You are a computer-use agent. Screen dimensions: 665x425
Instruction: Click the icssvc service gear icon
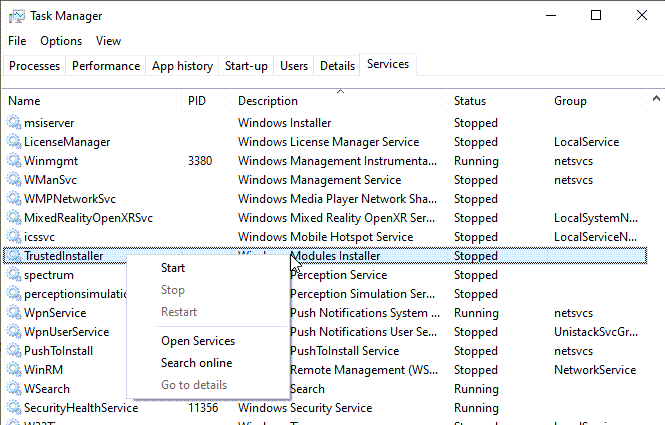pyautogui.click(x=14, y=237)
